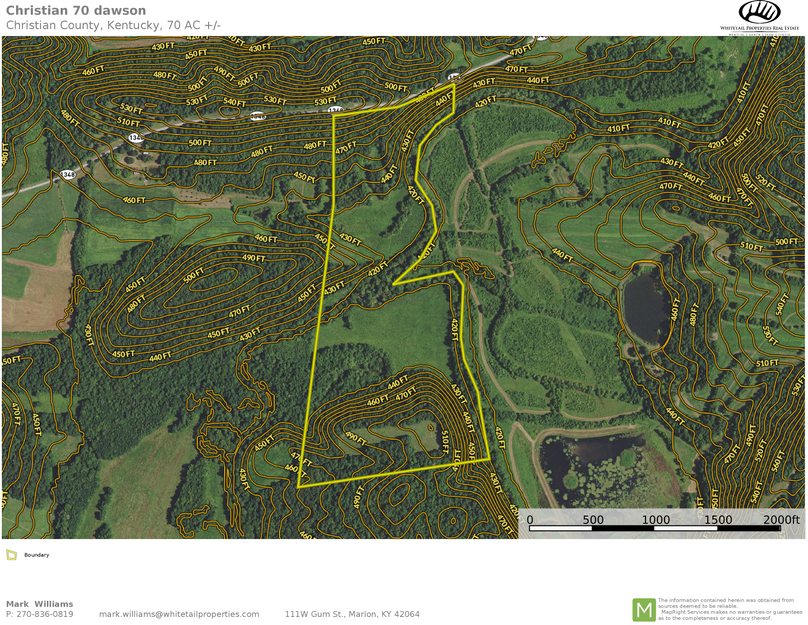Click the leftmost Route 1348 road shield

click(68, 175)
